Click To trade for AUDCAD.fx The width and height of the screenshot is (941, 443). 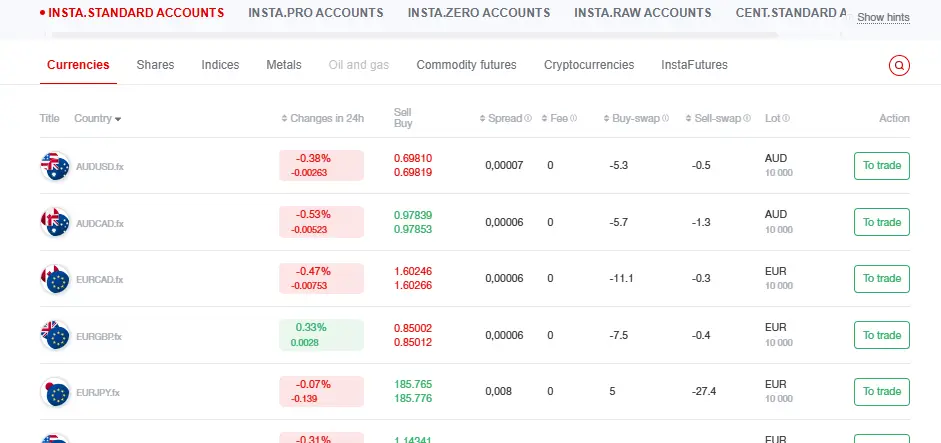pos(882,222)
